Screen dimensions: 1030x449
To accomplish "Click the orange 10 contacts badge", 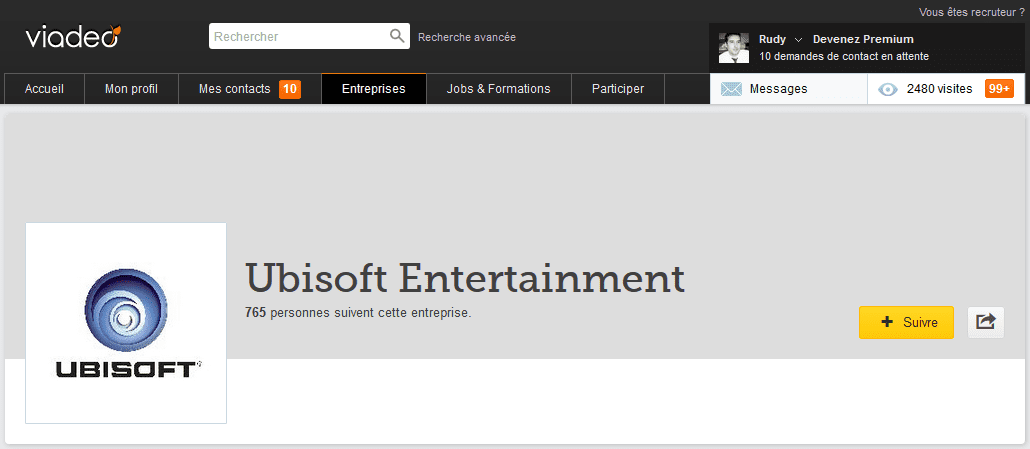I will (x=290, y=89).
